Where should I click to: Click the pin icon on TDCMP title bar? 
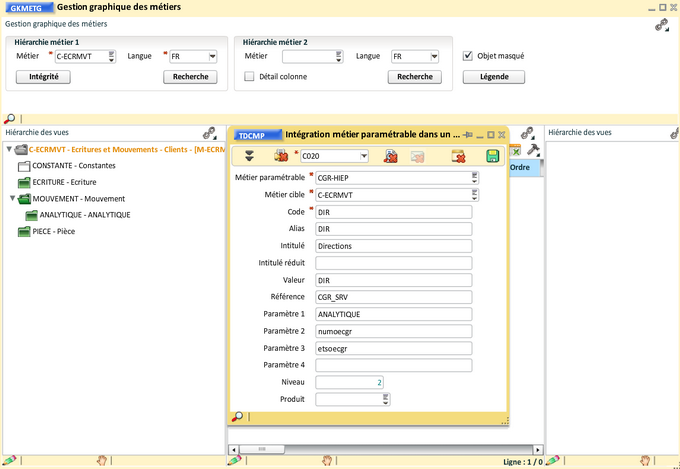click(467, 134)
